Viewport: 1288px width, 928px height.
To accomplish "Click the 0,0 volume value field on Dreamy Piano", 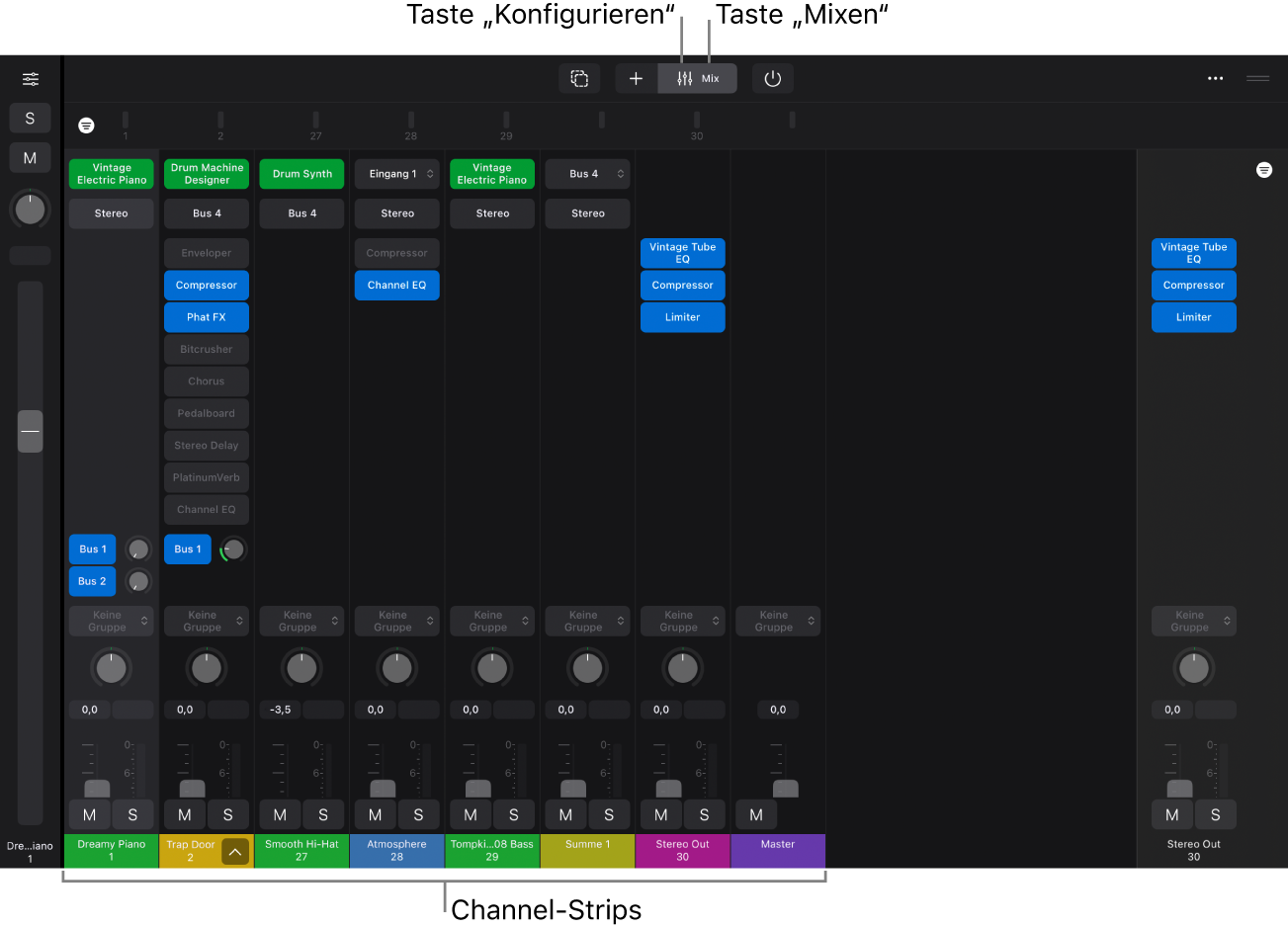I will coord(88,710).
